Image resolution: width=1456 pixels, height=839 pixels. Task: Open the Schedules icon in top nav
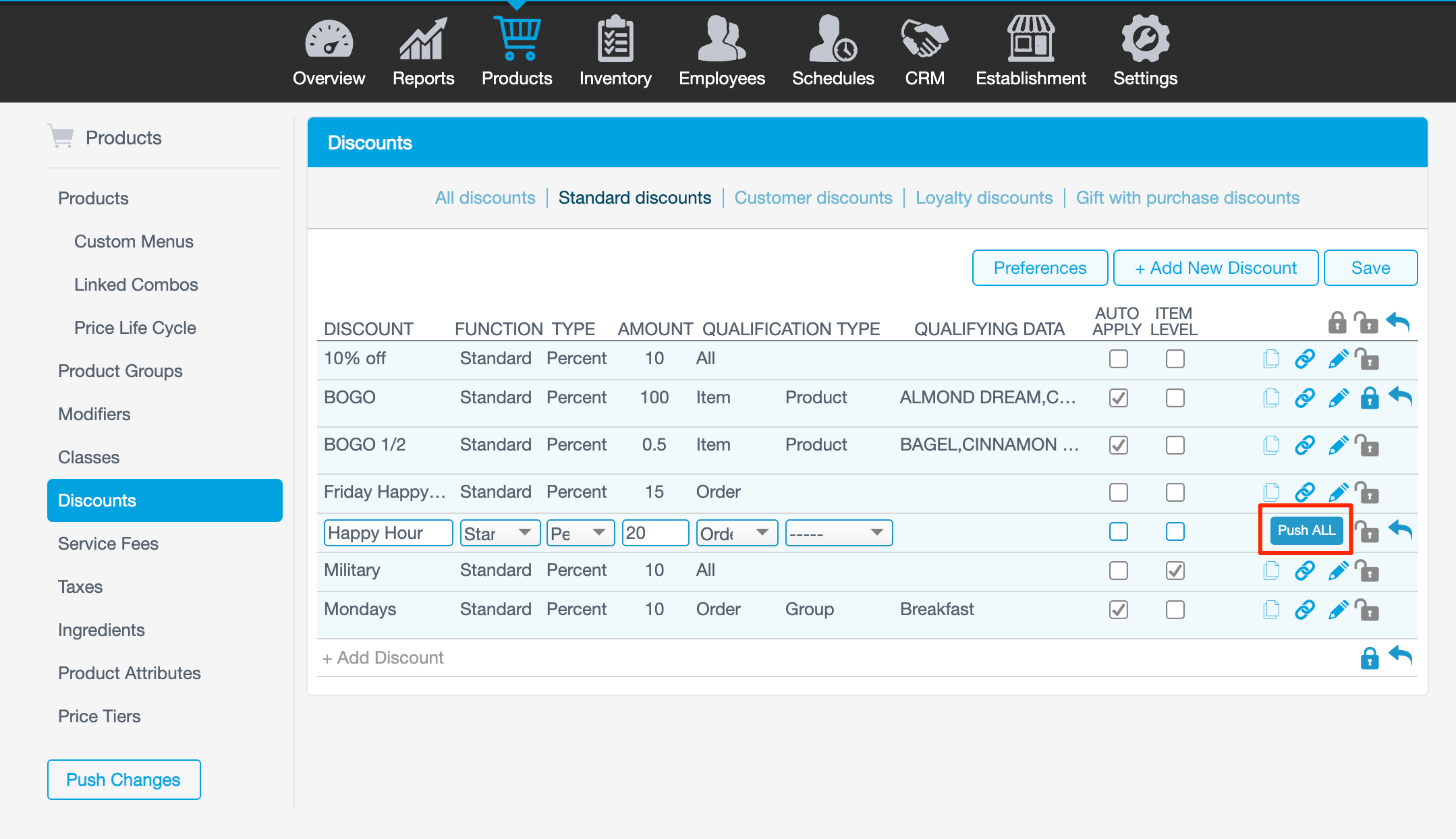(x=833, y=40)
